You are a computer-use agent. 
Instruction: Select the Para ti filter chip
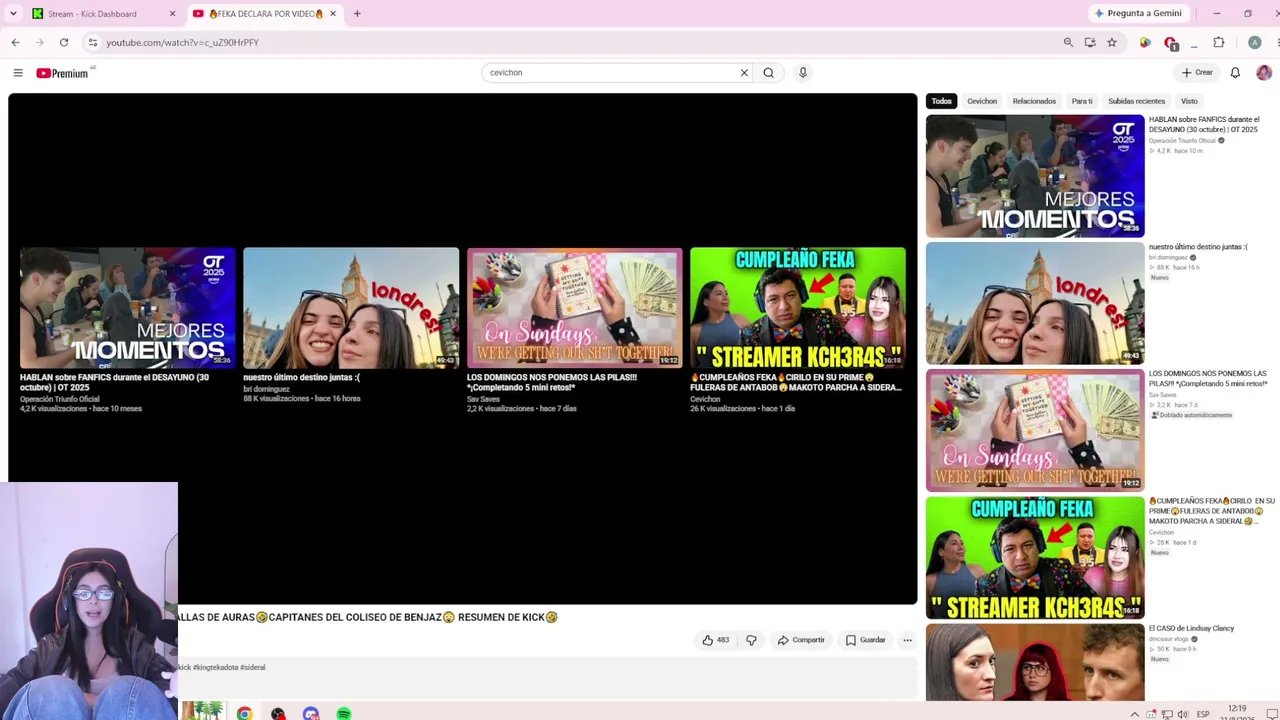[1082, 101]
